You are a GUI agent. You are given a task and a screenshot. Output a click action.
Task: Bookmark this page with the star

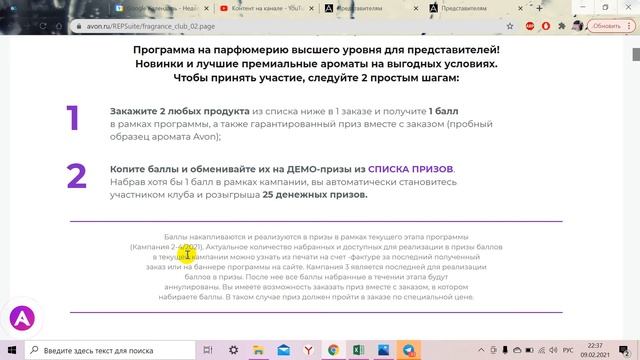[510, 26]
